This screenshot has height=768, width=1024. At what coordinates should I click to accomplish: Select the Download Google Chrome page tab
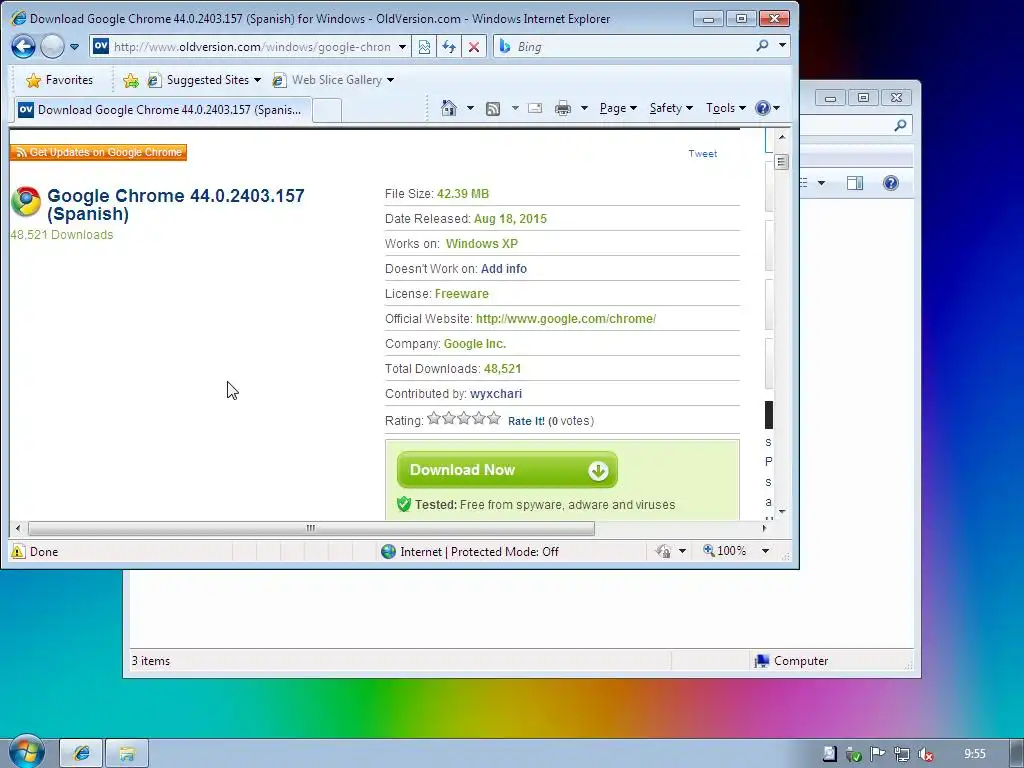coord(163,110)
